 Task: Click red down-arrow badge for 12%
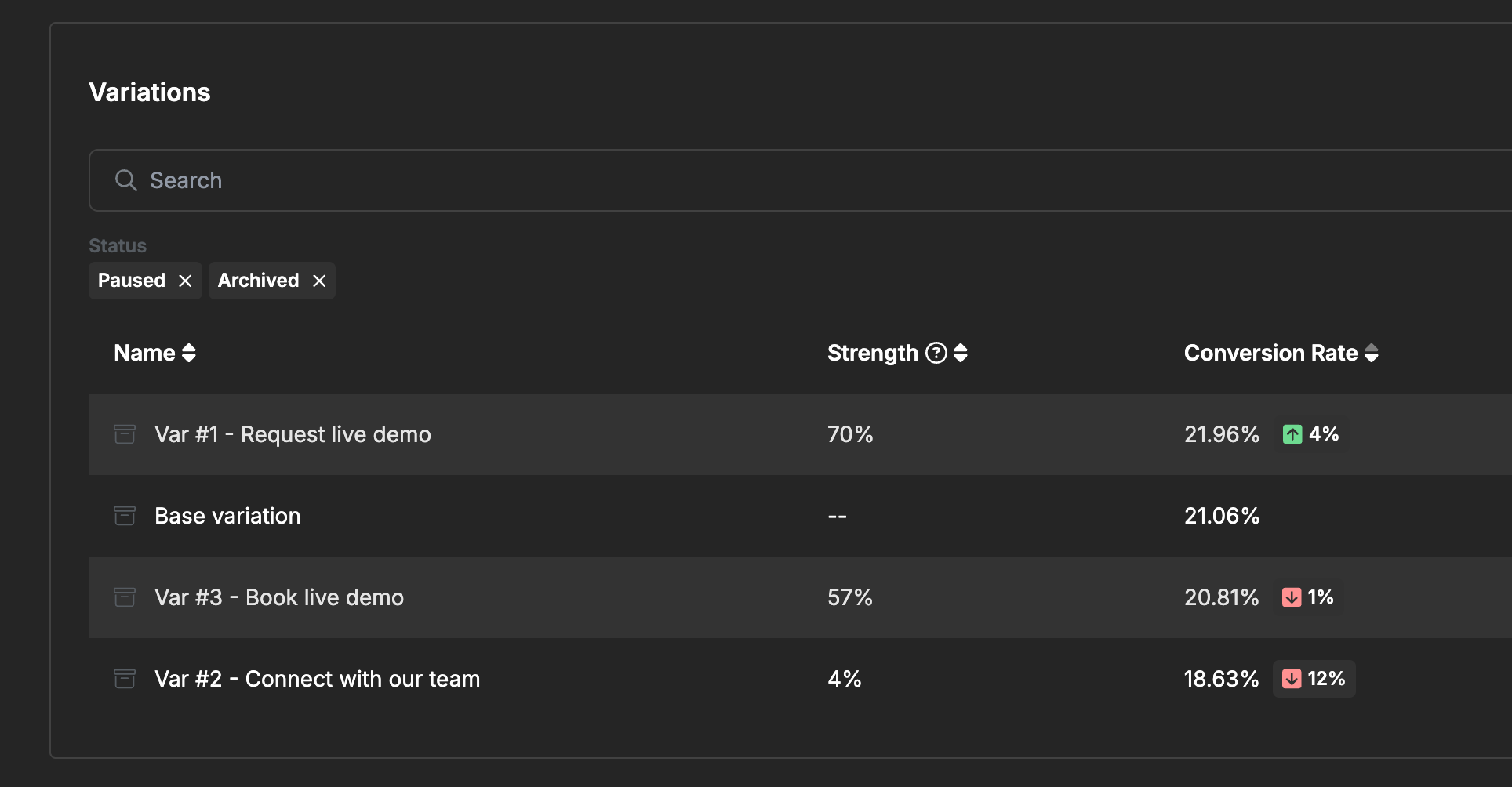coord(1292,679)
